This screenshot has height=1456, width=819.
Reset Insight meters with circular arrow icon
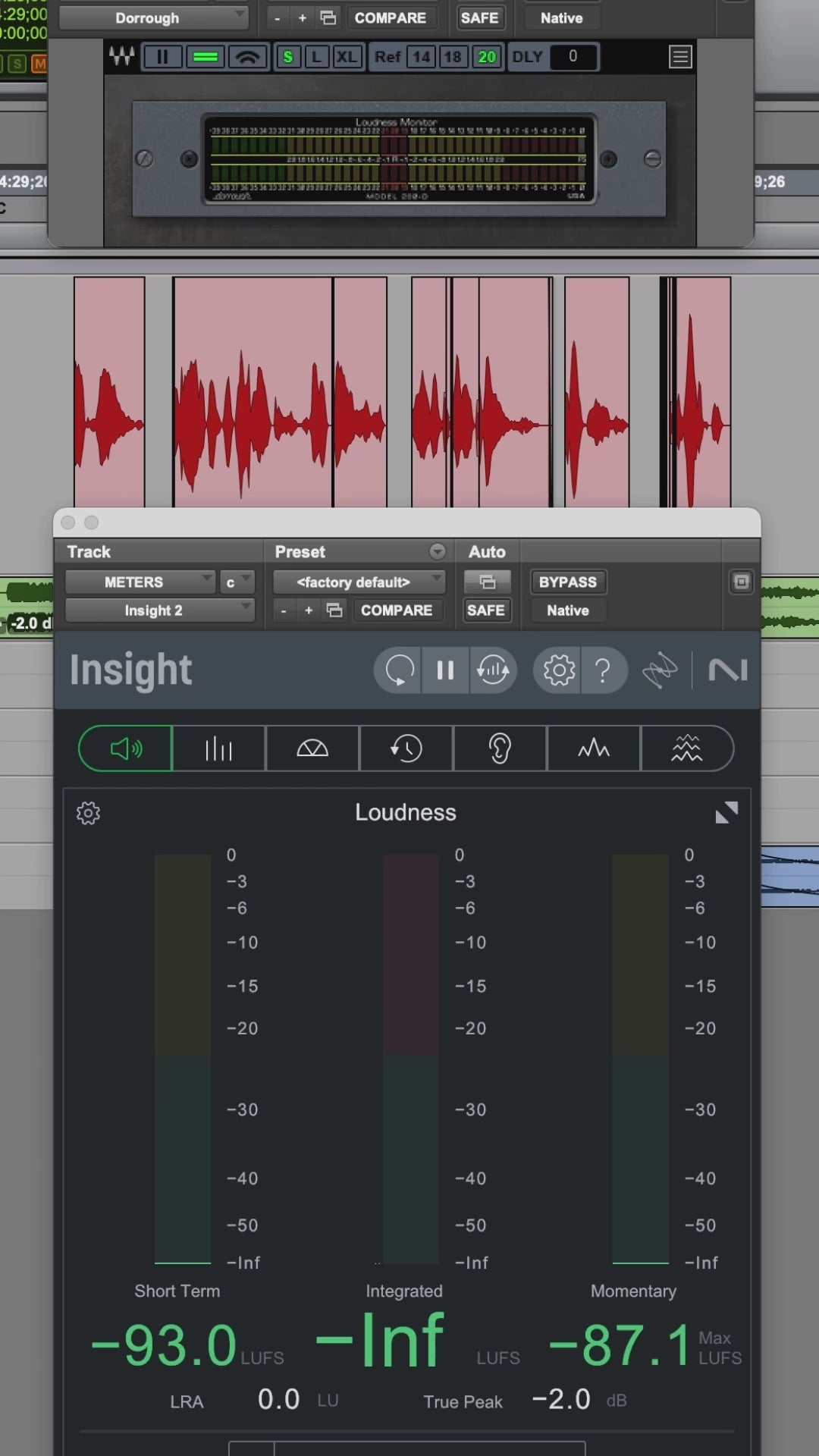pos(399,670)
